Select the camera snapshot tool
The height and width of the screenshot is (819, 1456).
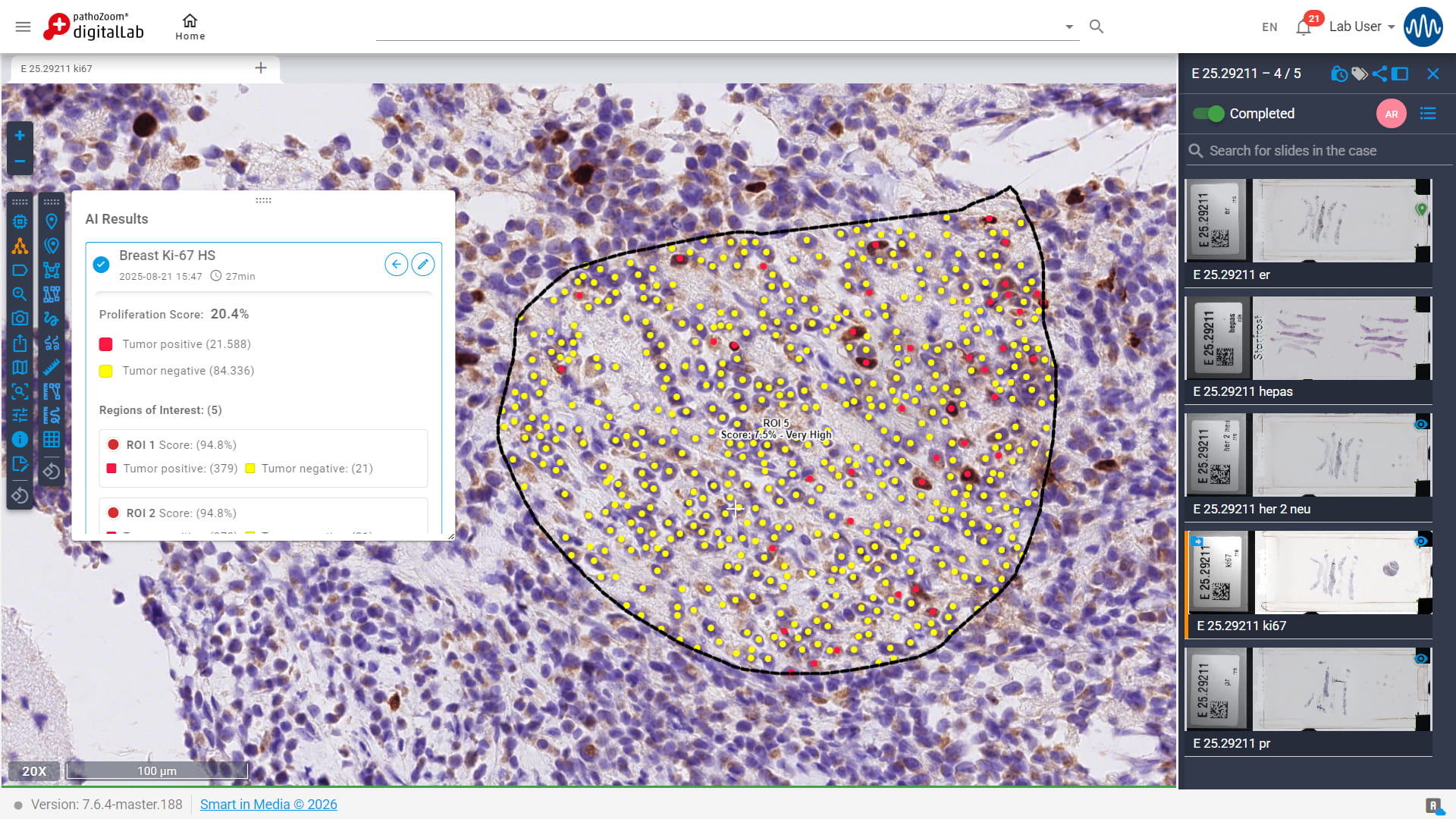pos(20,318)
